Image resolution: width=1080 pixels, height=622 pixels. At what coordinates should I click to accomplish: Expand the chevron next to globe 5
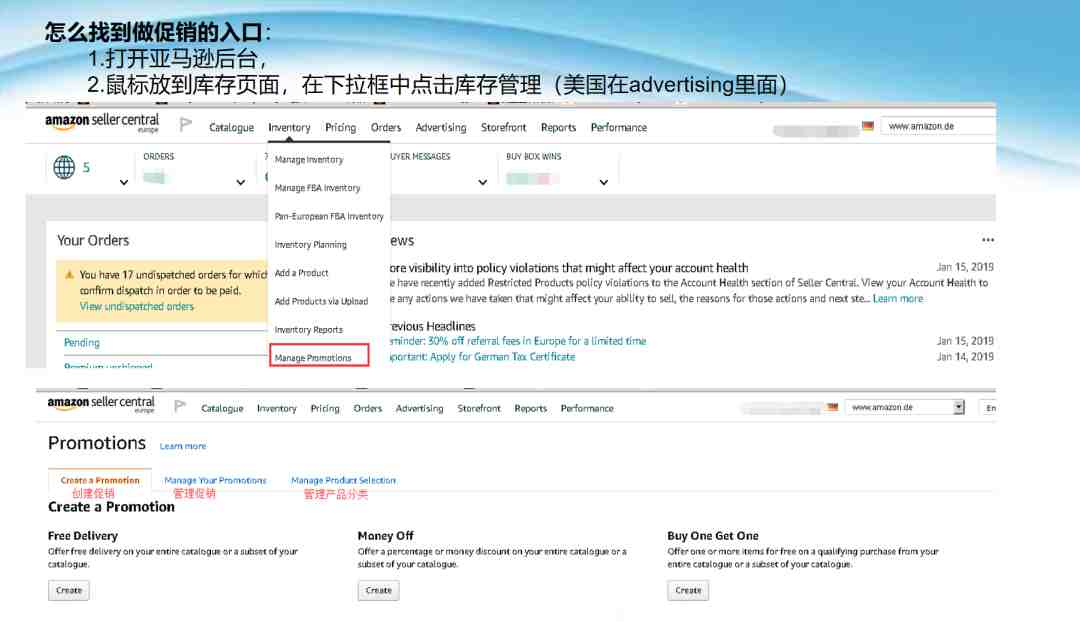124,183
